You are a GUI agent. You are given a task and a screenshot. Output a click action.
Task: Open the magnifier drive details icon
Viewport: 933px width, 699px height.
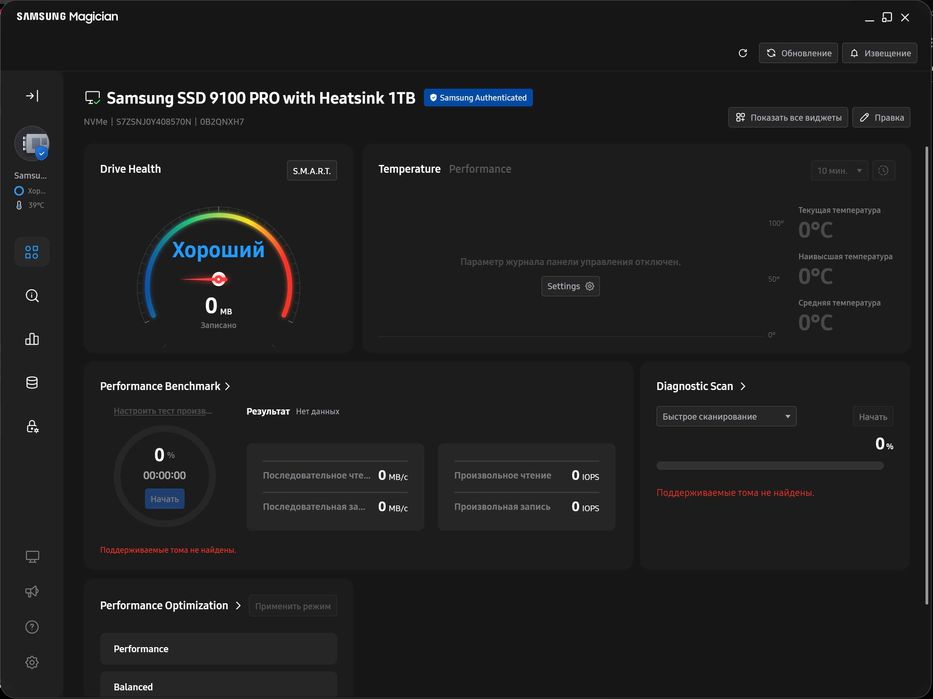pos(32,296)
